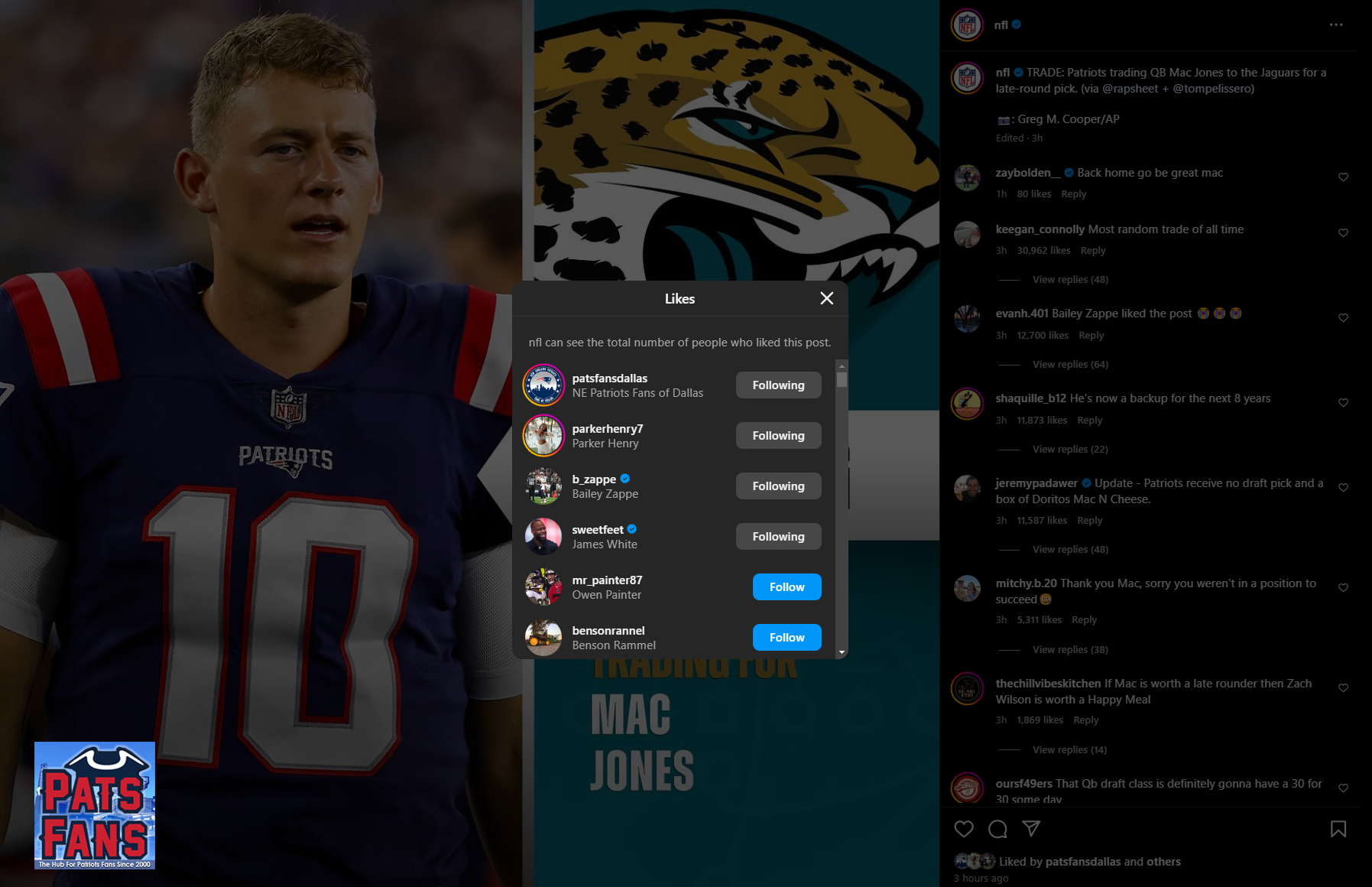Open patsfansdallas avatar in Likes list
The image size is (1372, 887).
point(543,385)
